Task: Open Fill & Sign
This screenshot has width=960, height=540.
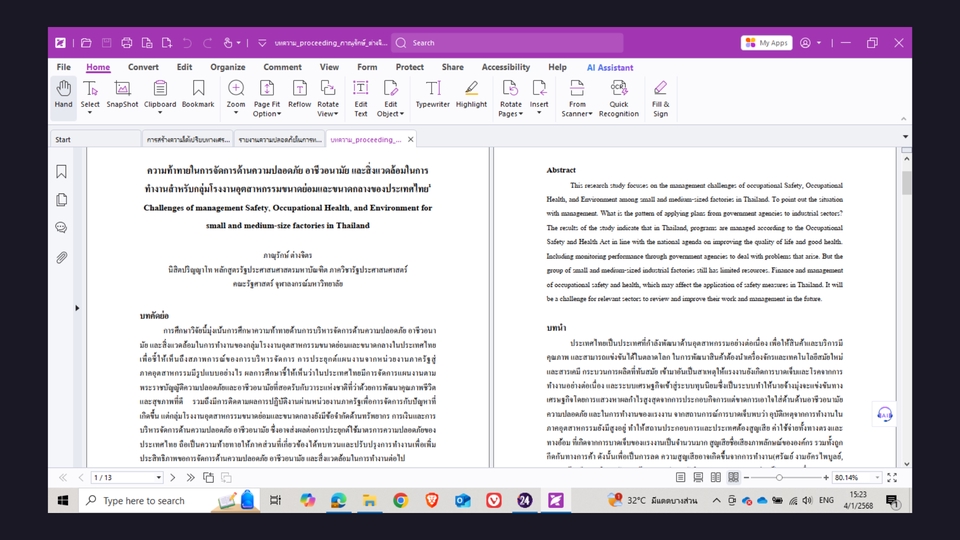Action: pos(660,98)
